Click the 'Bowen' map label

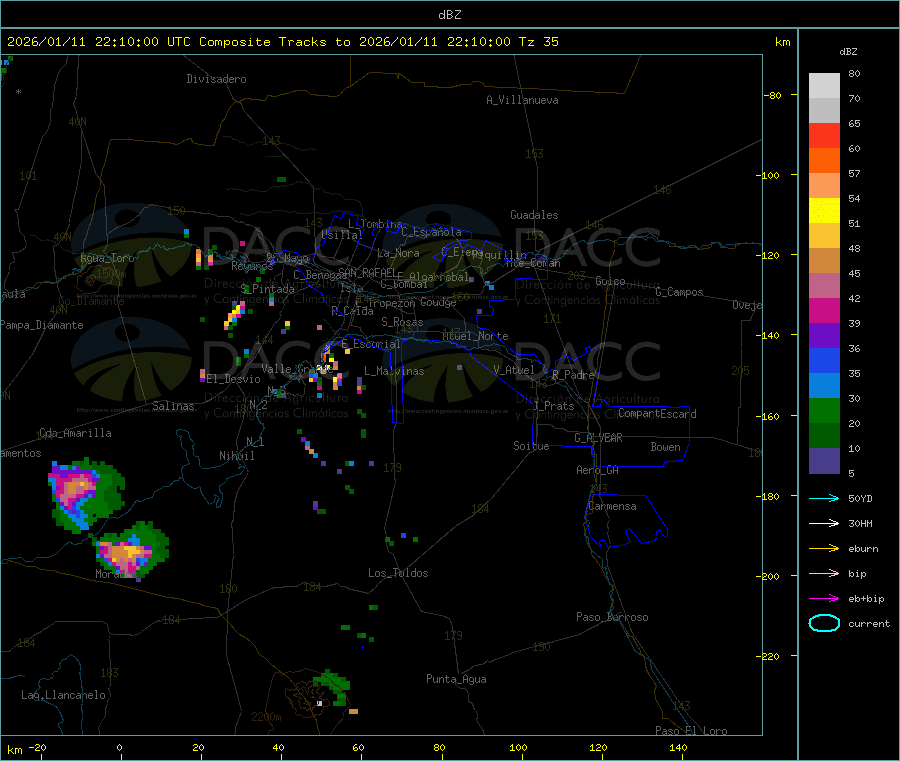point(666,447)
